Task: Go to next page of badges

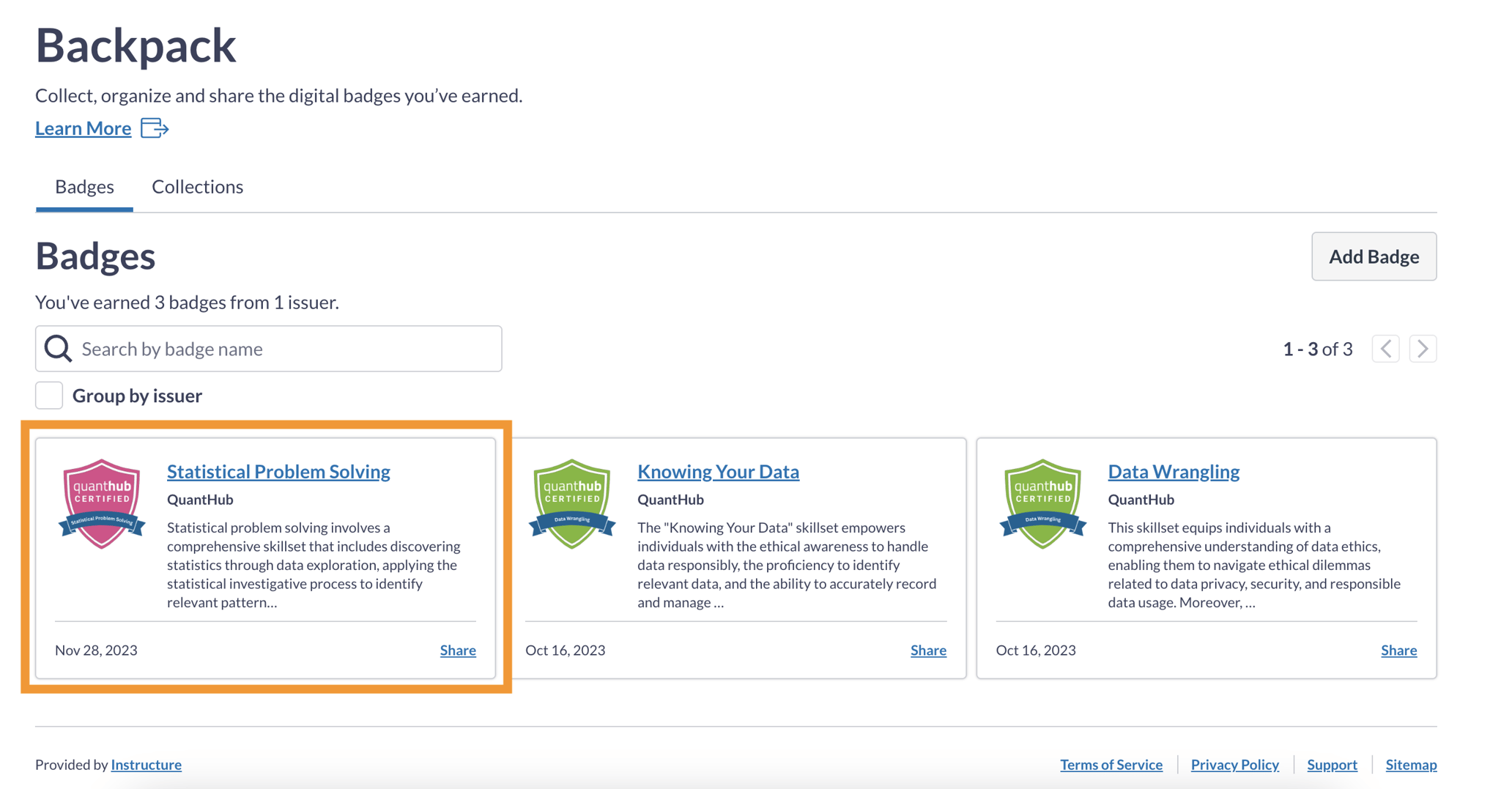Action: point(1423,349)
